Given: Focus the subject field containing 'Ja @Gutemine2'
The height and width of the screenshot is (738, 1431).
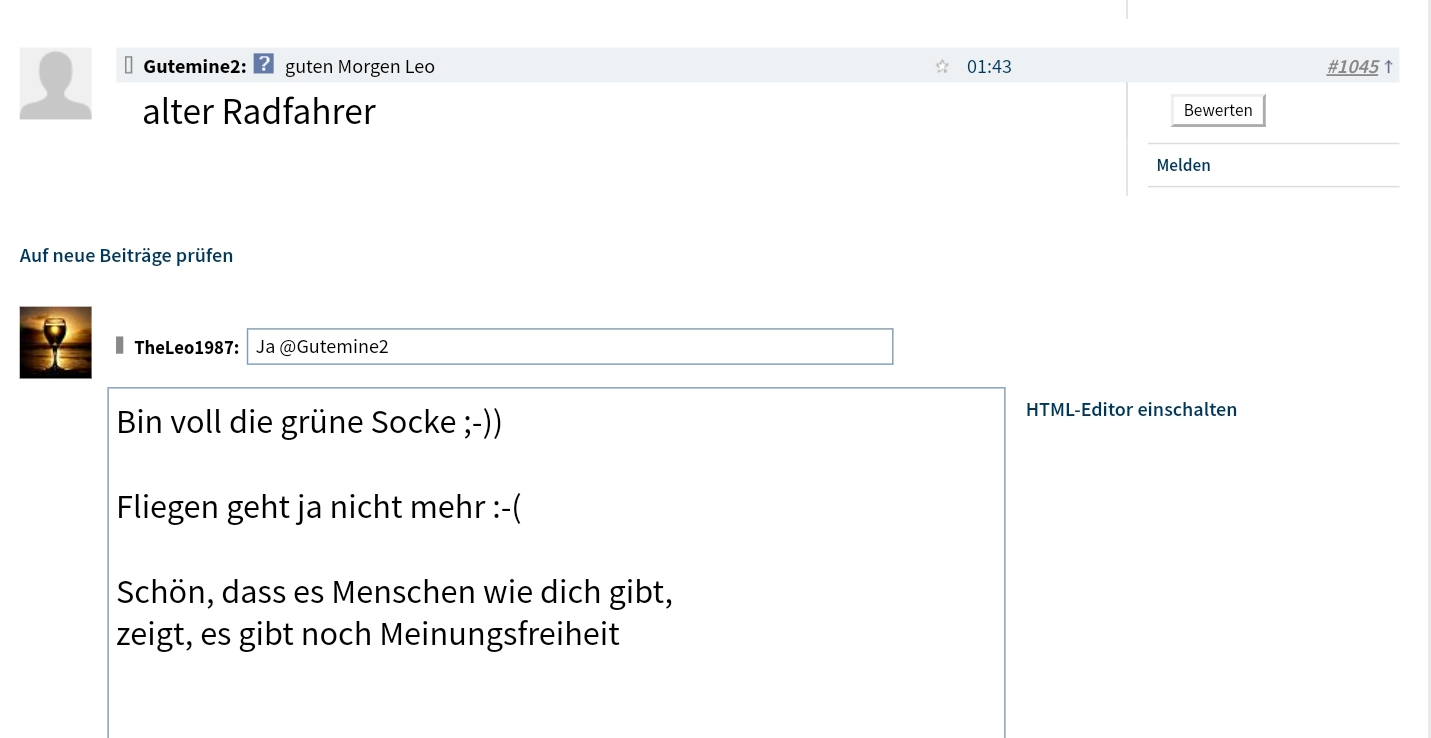Looking at the screenshot, I should (569, 347).
